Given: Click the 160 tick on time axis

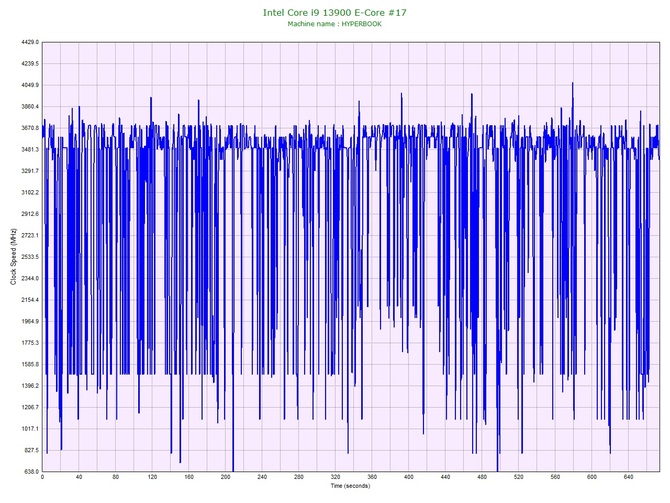Looking at the screenshot, I should tap(189, 477).
